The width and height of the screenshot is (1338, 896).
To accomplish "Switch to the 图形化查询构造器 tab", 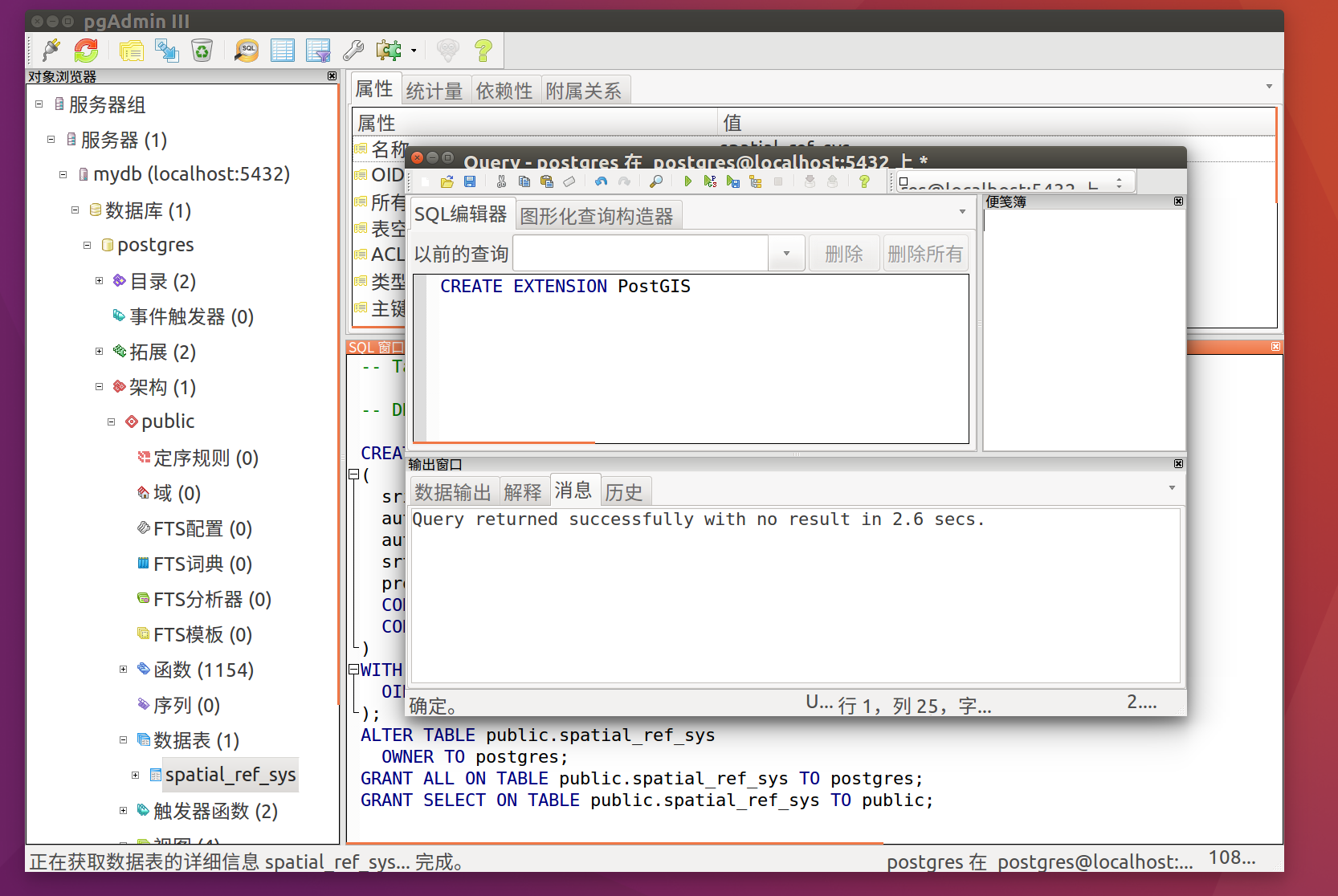I will [597, 216].
